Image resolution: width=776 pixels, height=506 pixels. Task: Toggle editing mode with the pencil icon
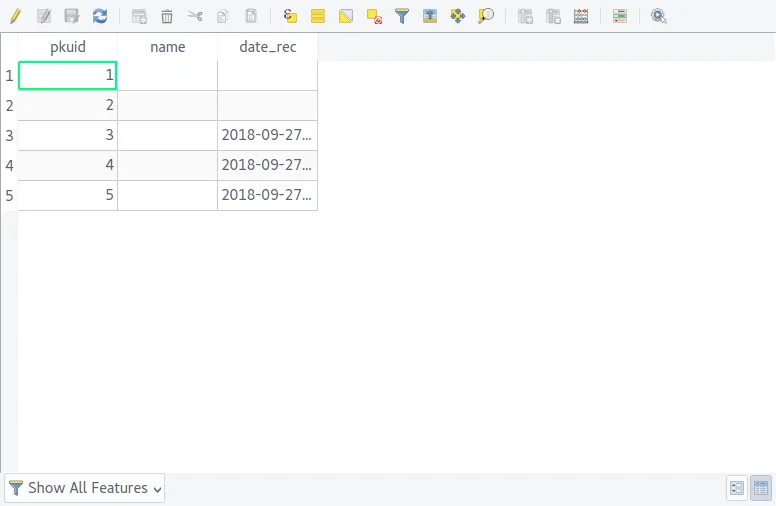(x=15, y=16)
